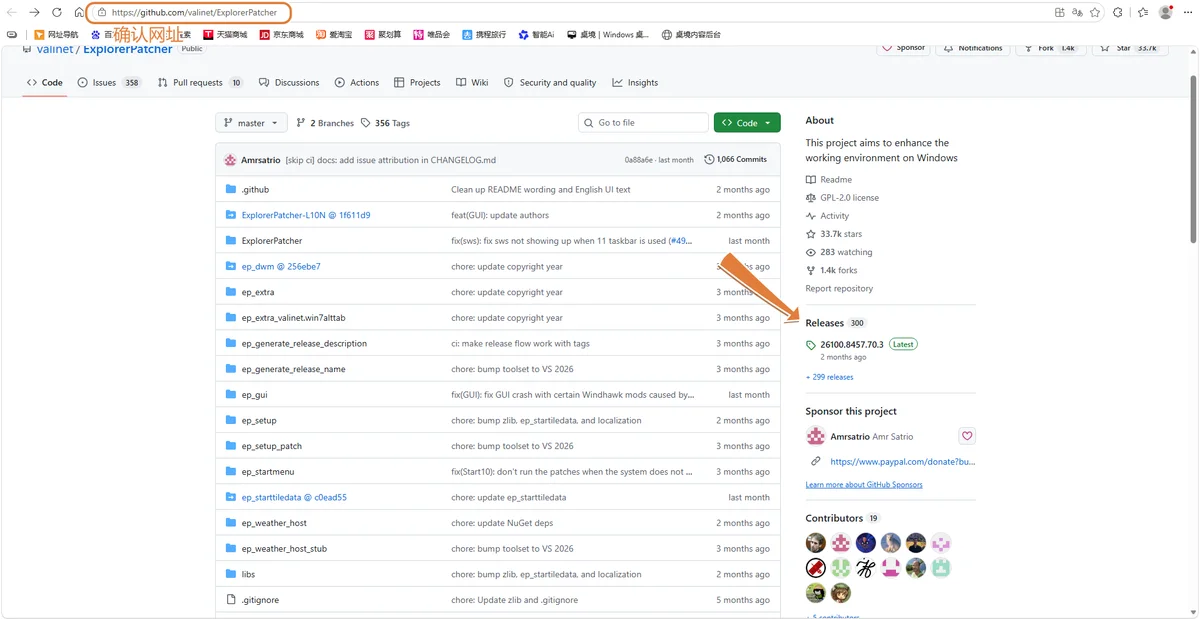Open the ExplorerPatcher-L10N submodule
This screenshot has width=1200, height=619.
306,215
